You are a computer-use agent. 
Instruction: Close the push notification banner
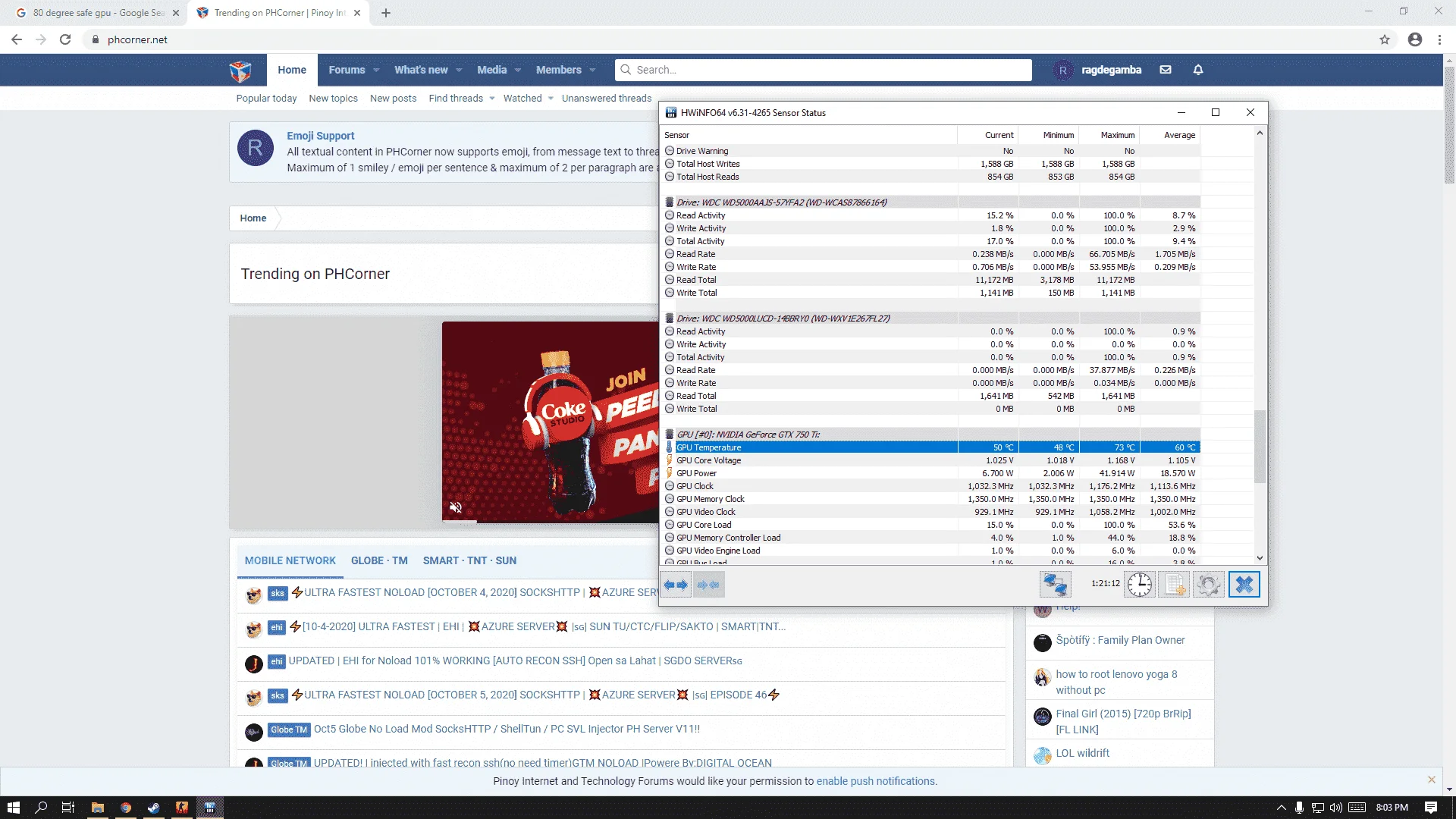pos(1432,780)
